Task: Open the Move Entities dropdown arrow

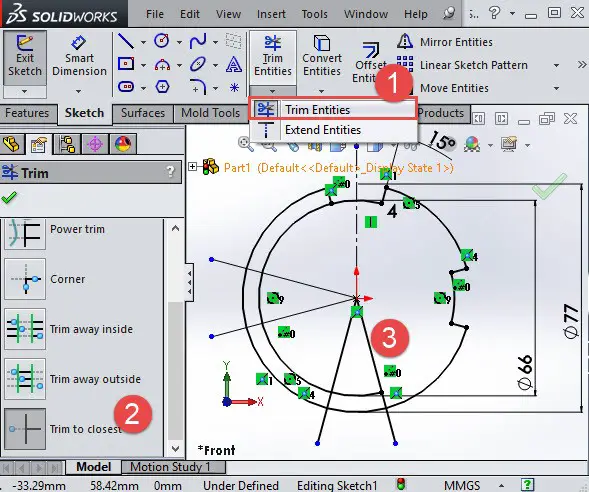Action: pos(556,89)
